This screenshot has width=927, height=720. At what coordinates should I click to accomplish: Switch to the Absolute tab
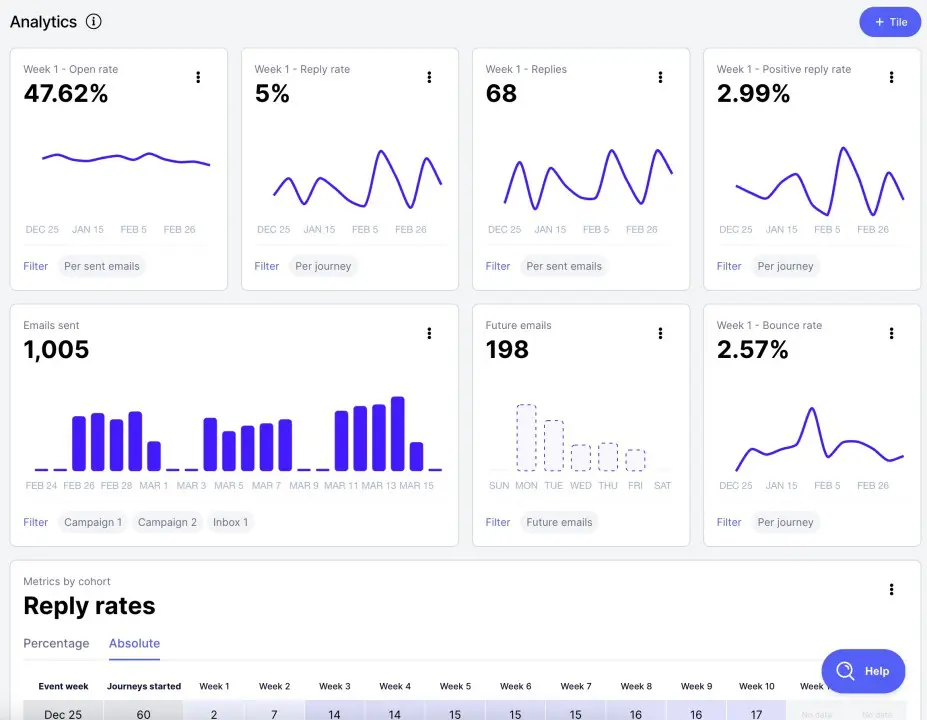[134, 643]
